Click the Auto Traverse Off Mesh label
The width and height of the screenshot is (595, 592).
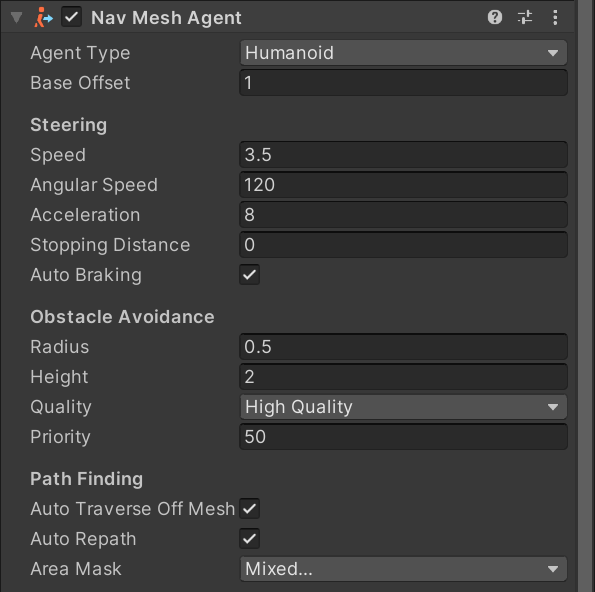pos(132,509)
